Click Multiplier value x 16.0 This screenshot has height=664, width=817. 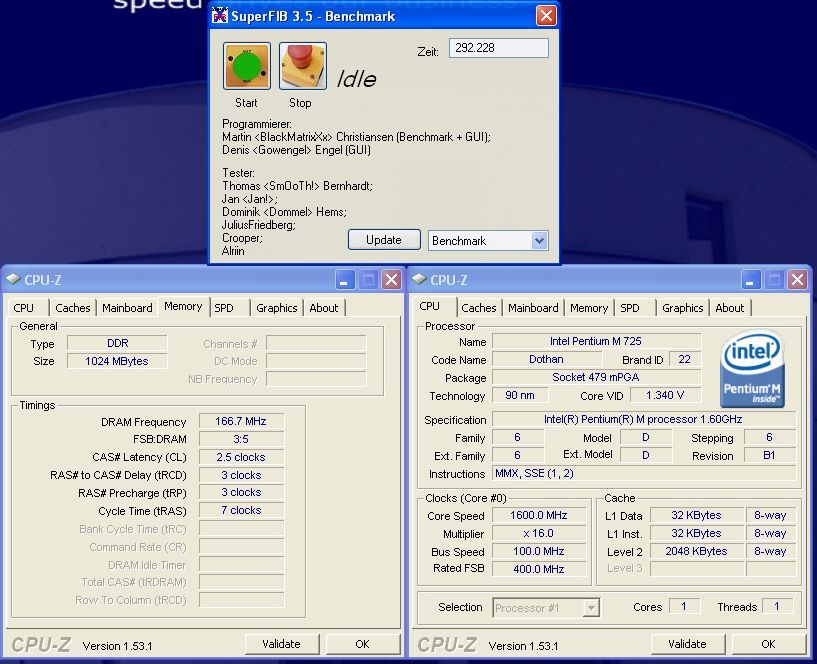point(539,533)
